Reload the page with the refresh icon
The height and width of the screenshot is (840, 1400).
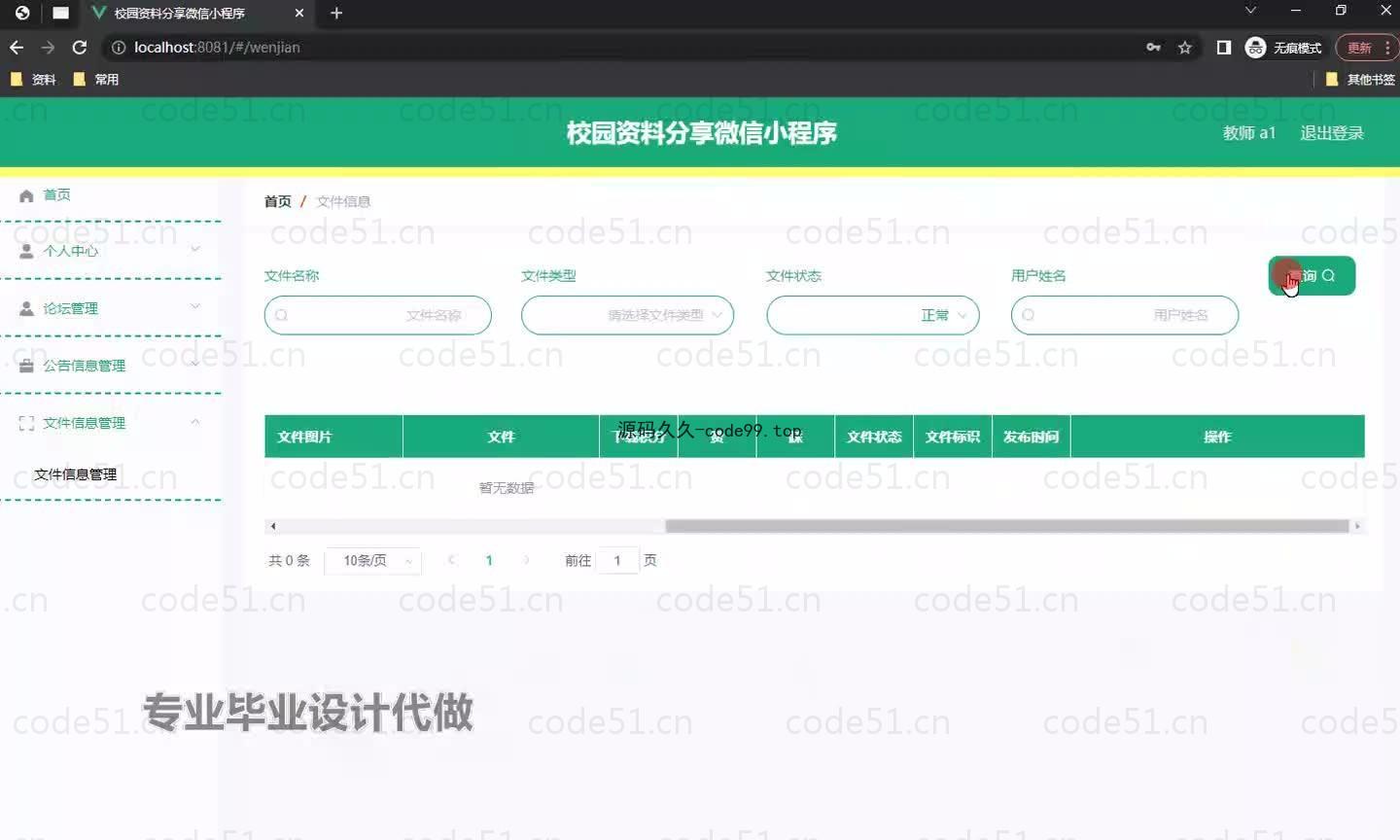pos(80,47)
